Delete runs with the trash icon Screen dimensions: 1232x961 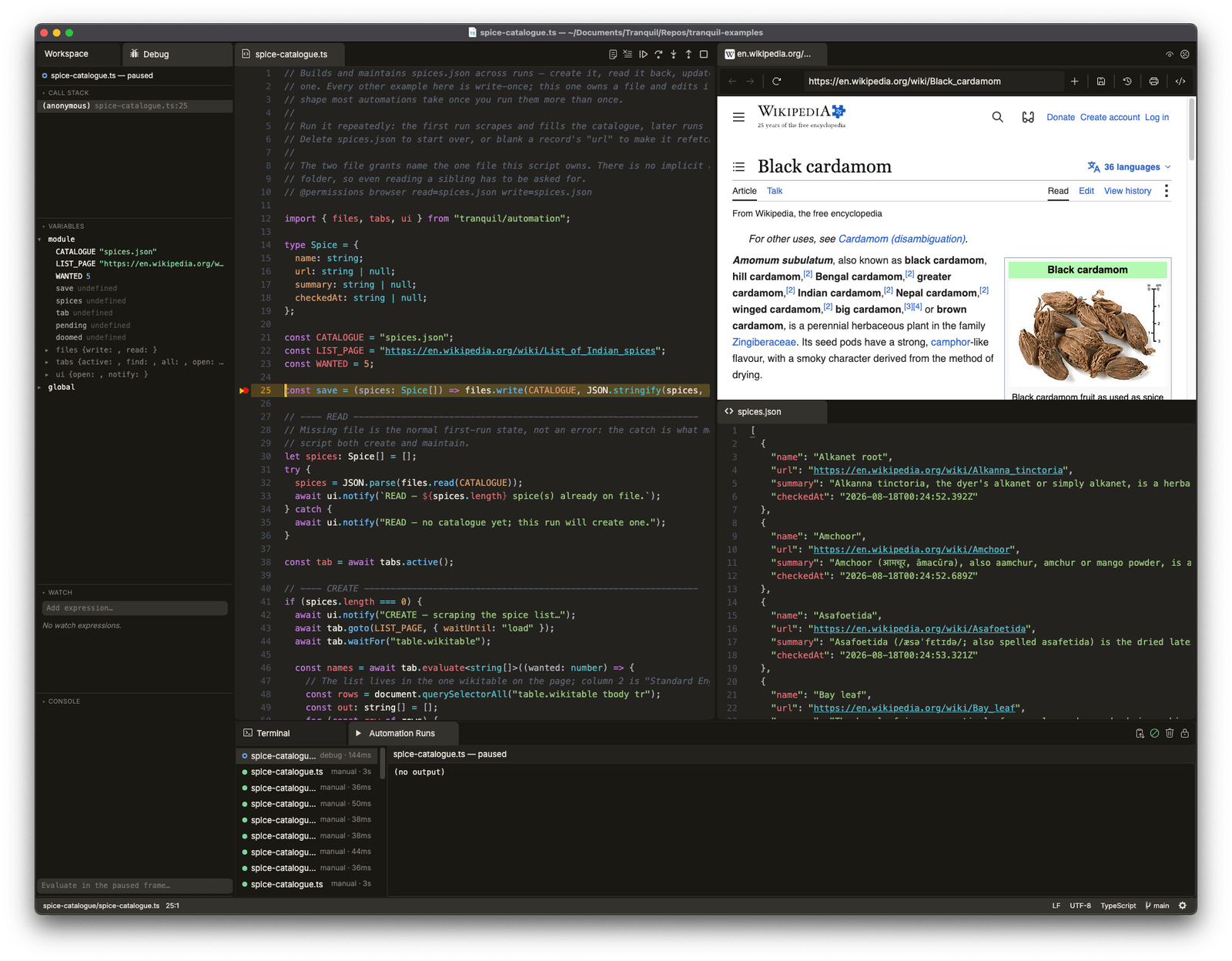pyautogui.click(x=1170, y=733)
